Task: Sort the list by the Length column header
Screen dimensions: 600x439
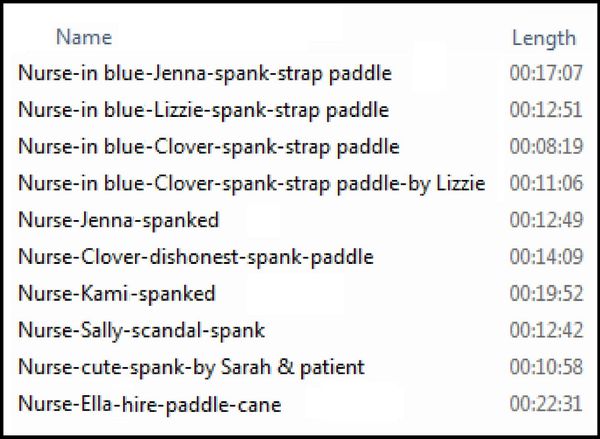Action: pyautogui.click(x=544, y=38)
